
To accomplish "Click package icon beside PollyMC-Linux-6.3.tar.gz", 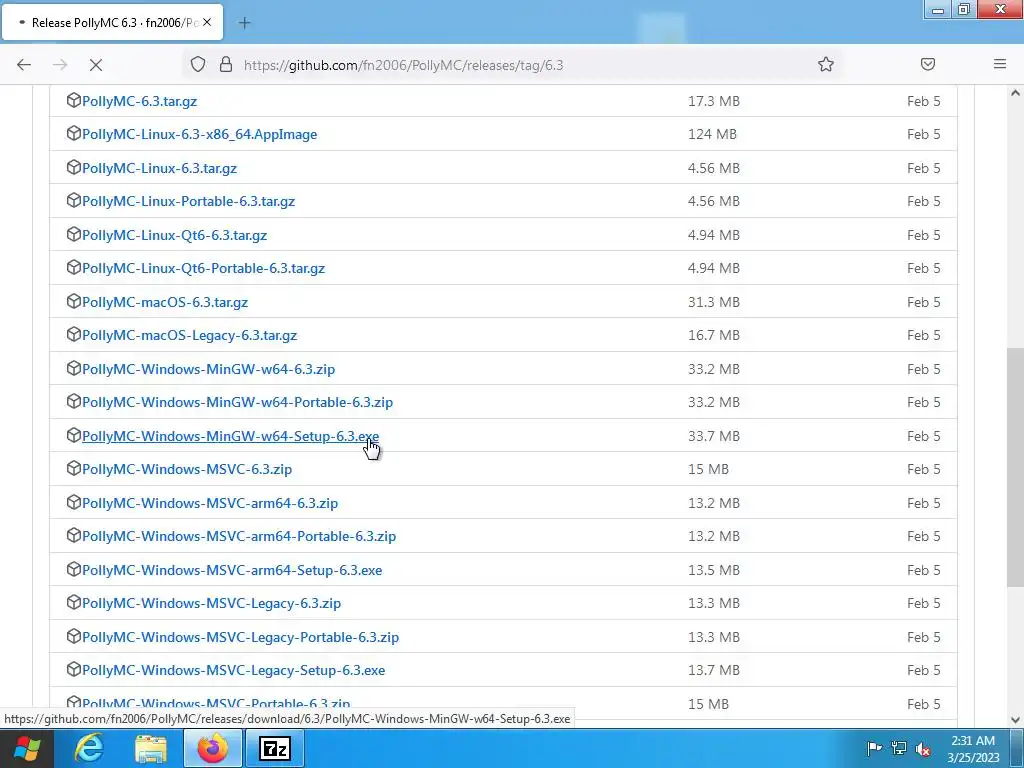I will tap(73, 168).
